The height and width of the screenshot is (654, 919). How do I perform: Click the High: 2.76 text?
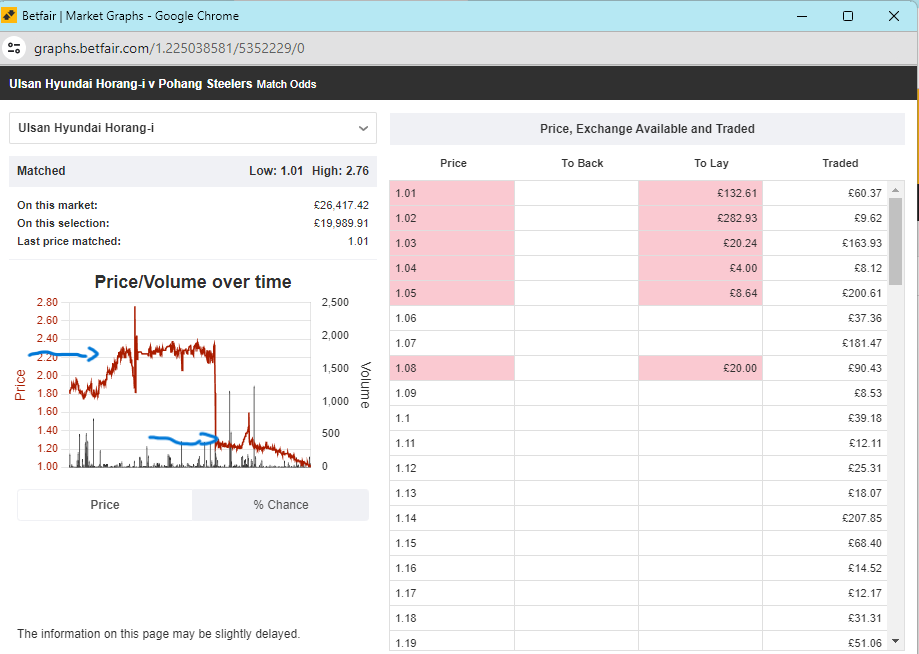[340, 171]
